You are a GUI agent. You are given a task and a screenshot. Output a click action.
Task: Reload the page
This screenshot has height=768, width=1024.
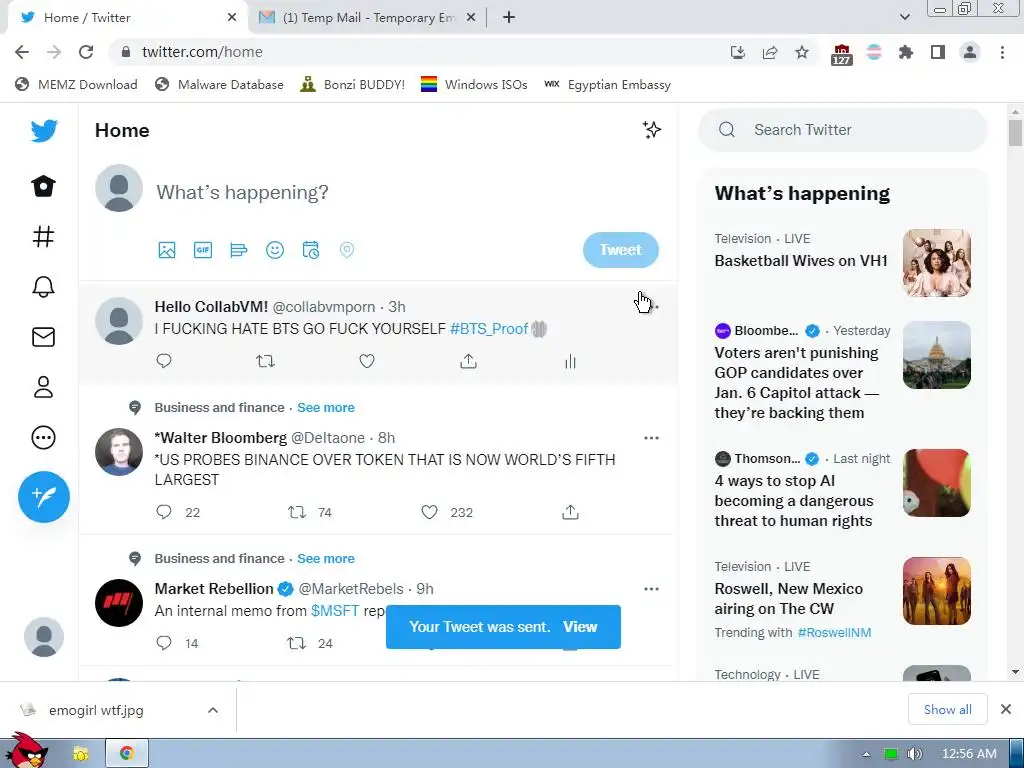point(86,52)
